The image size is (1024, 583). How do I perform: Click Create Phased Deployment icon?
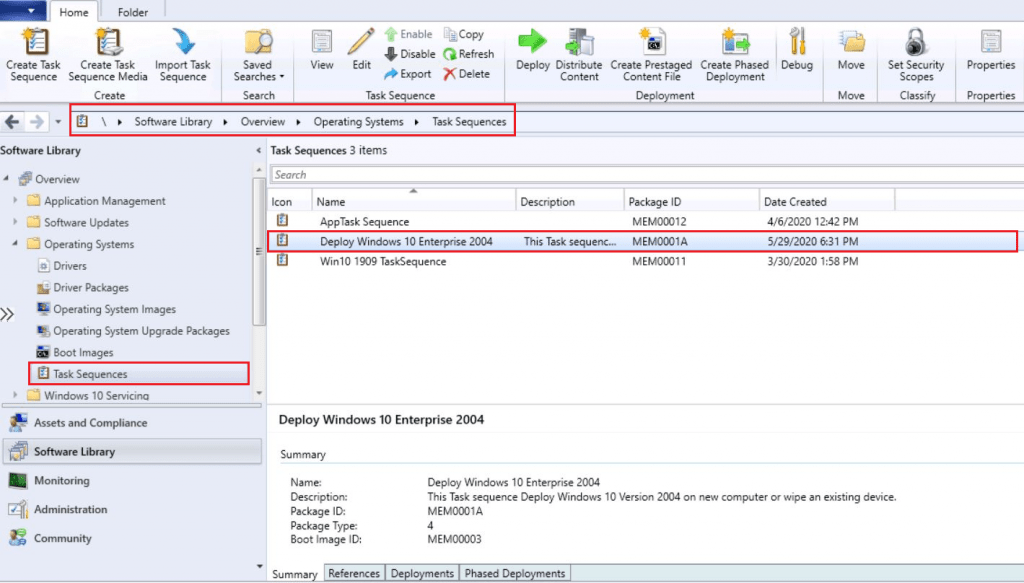[x=735, y=42]
